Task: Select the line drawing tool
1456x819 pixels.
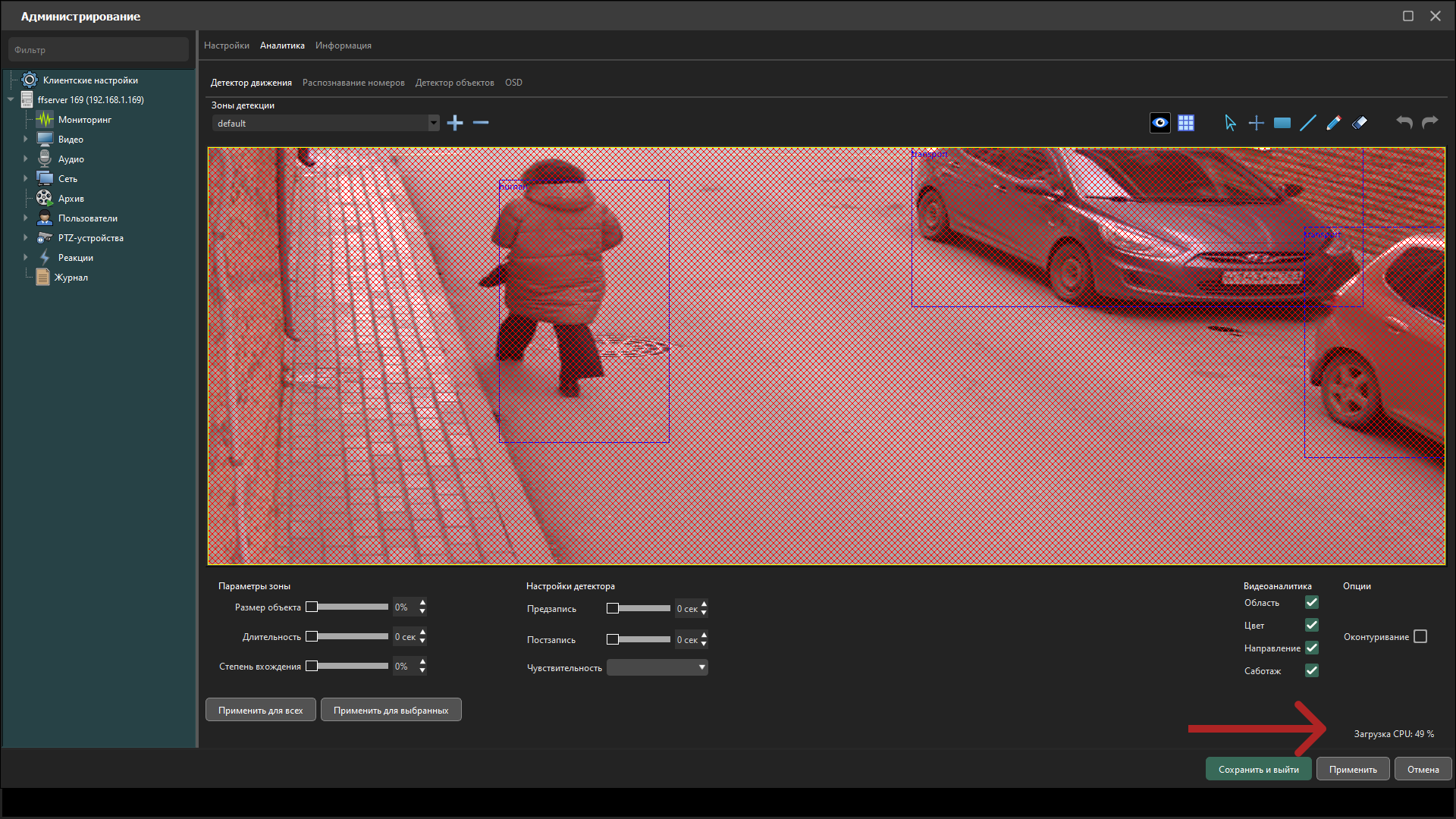Action: [x=1308, y=123]
